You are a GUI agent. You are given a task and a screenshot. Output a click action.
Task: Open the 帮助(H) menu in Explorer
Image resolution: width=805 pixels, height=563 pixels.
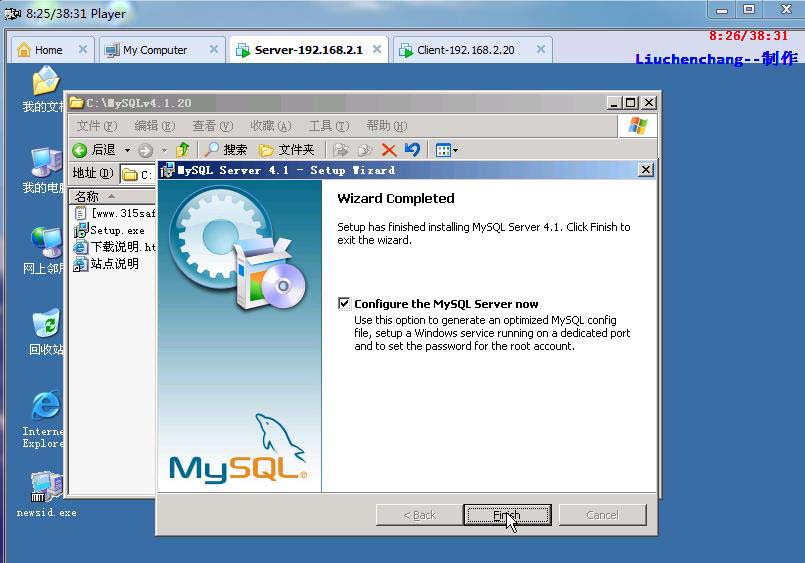coord(387,126)
